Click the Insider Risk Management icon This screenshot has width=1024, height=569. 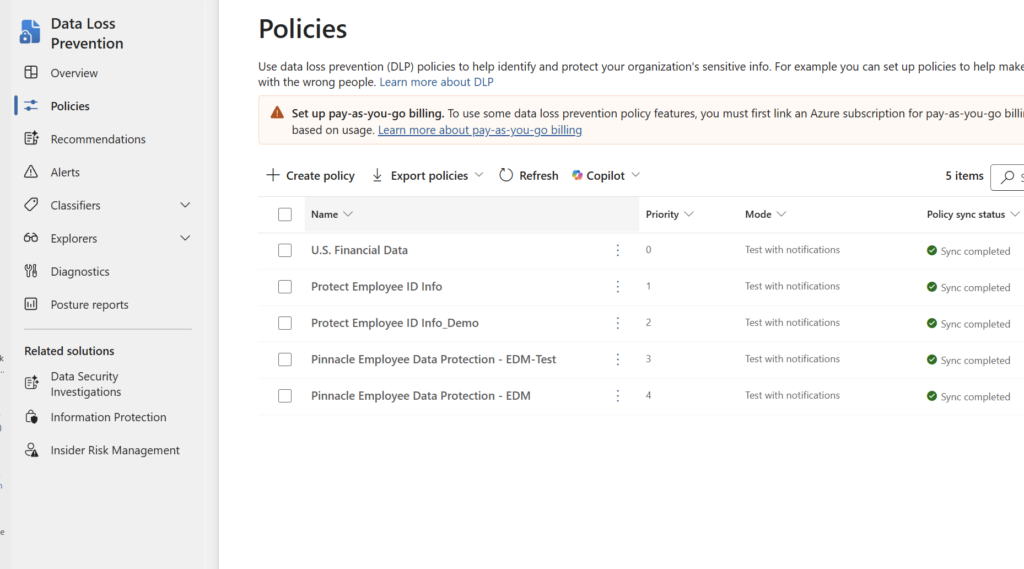click(31, 450)
